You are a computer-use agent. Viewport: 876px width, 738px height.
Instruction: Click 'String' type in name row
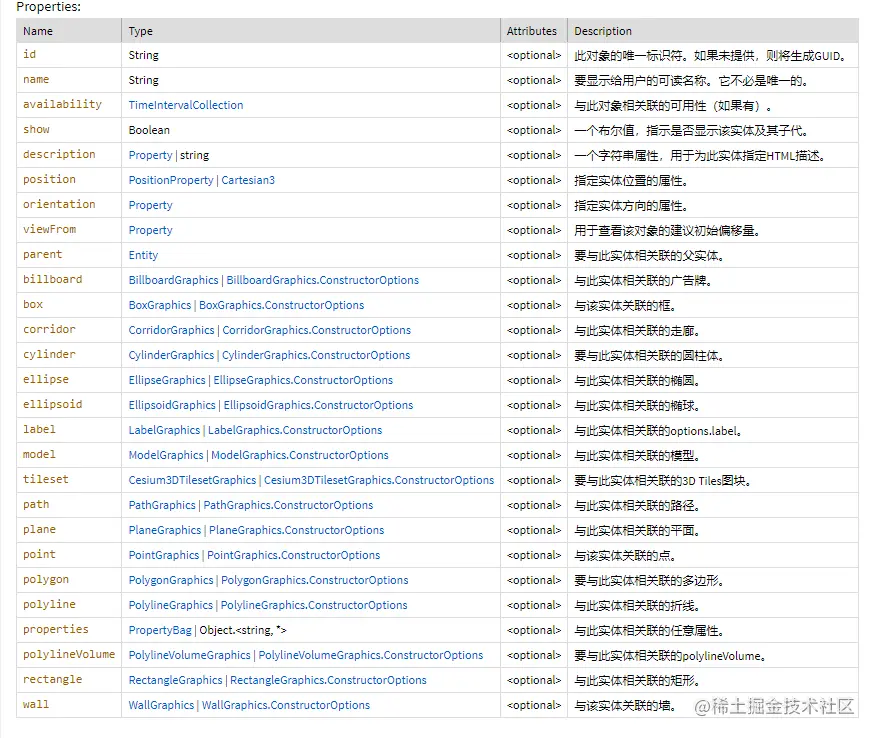(144, 80)
